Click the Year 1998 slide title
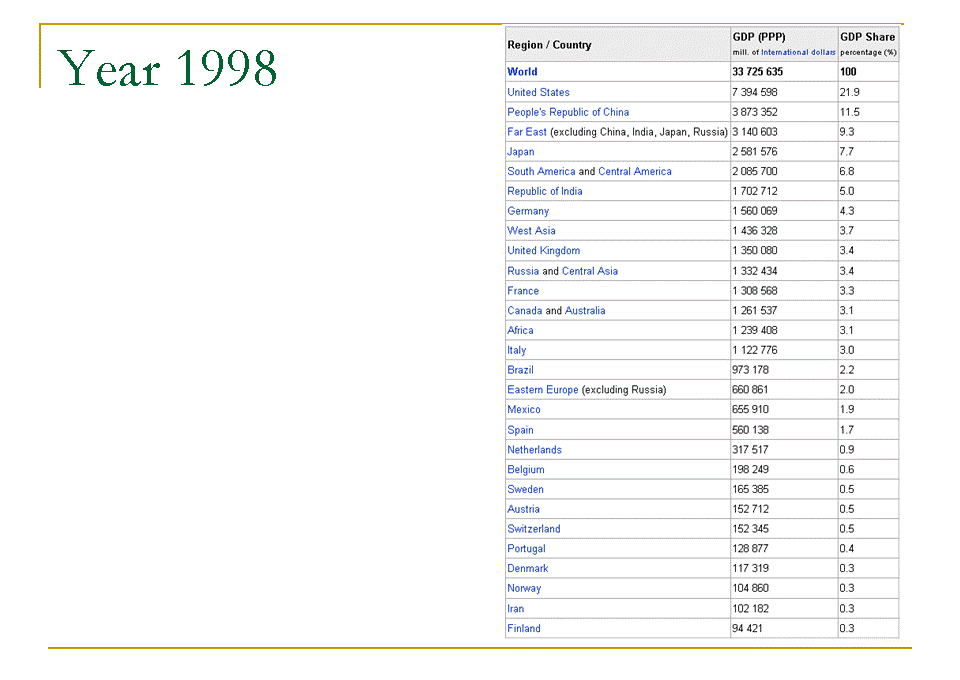This screenshot has height=680, width=960. (168, 69)
